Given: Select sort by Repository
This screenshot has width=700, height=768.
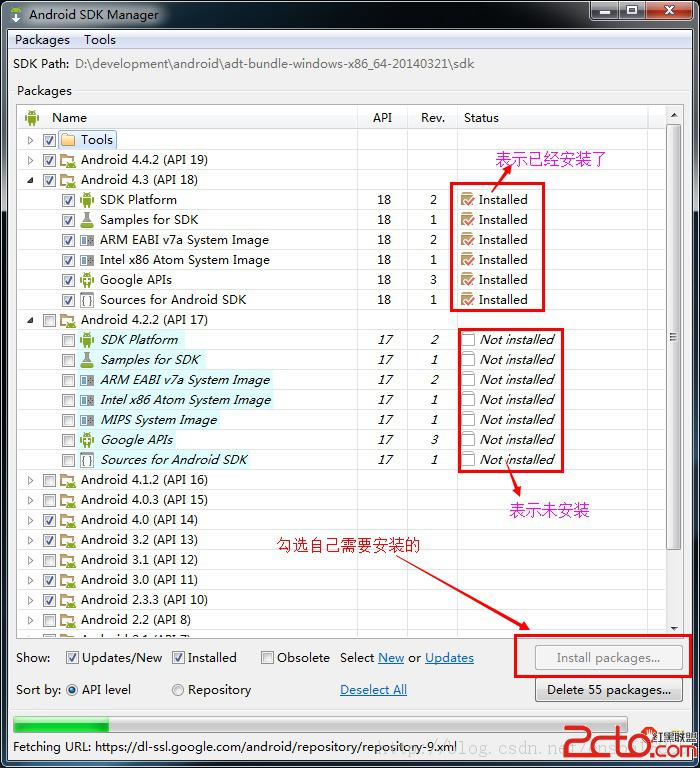Looking at the screenshot, I should coord(178,690).
